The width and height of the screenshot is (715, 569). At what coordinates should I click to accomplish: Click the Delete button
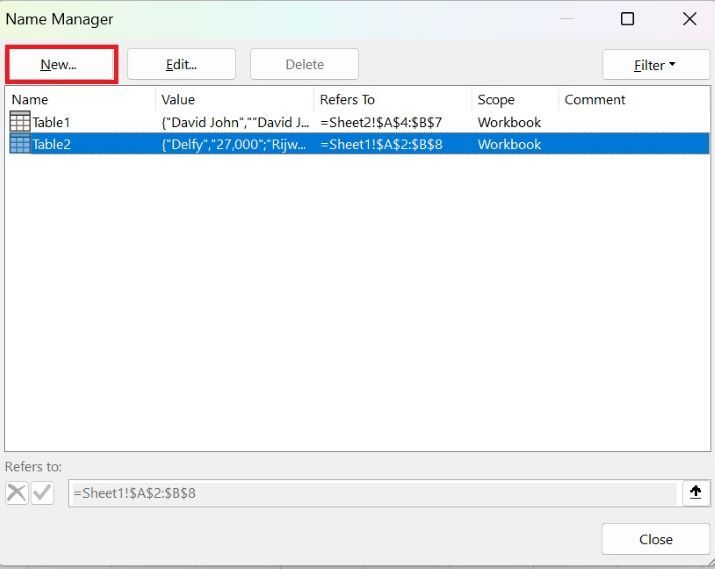(304, 64)
